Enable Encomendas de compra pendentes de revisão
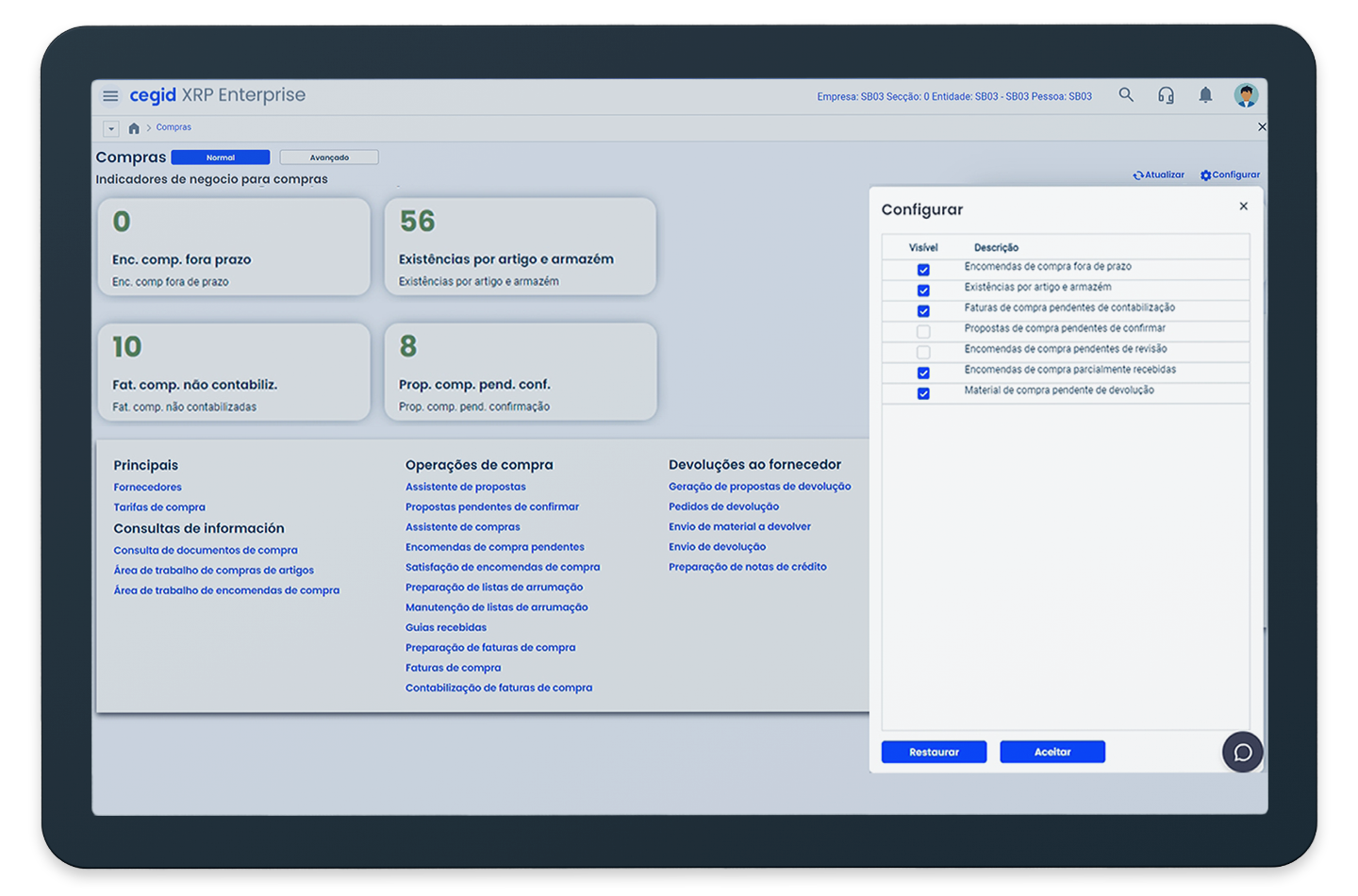The height and width of the screenshot is (896, 1358). point(923,353)
